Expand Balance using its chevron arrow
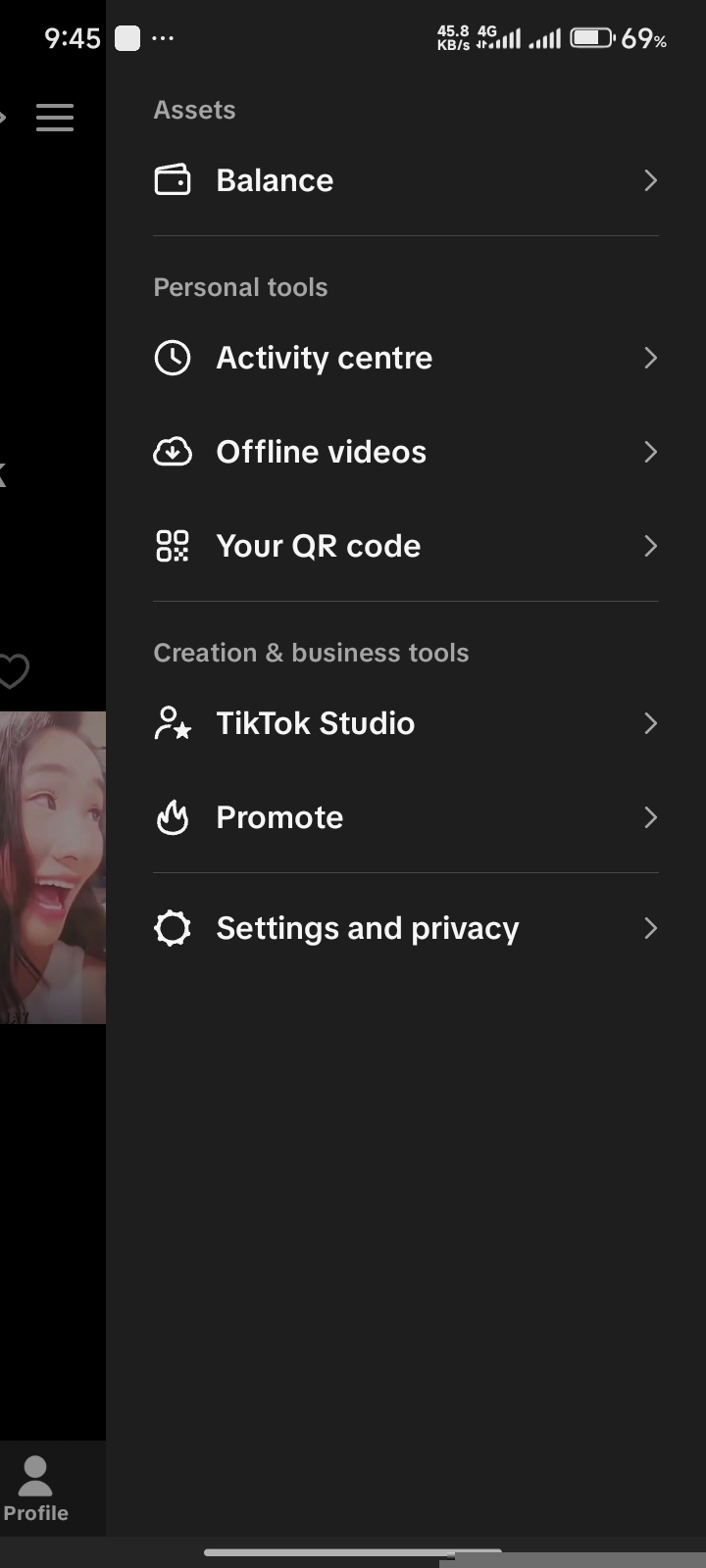Image resolution: width=706 pixels, height=1568 pixels. point(650,180)
